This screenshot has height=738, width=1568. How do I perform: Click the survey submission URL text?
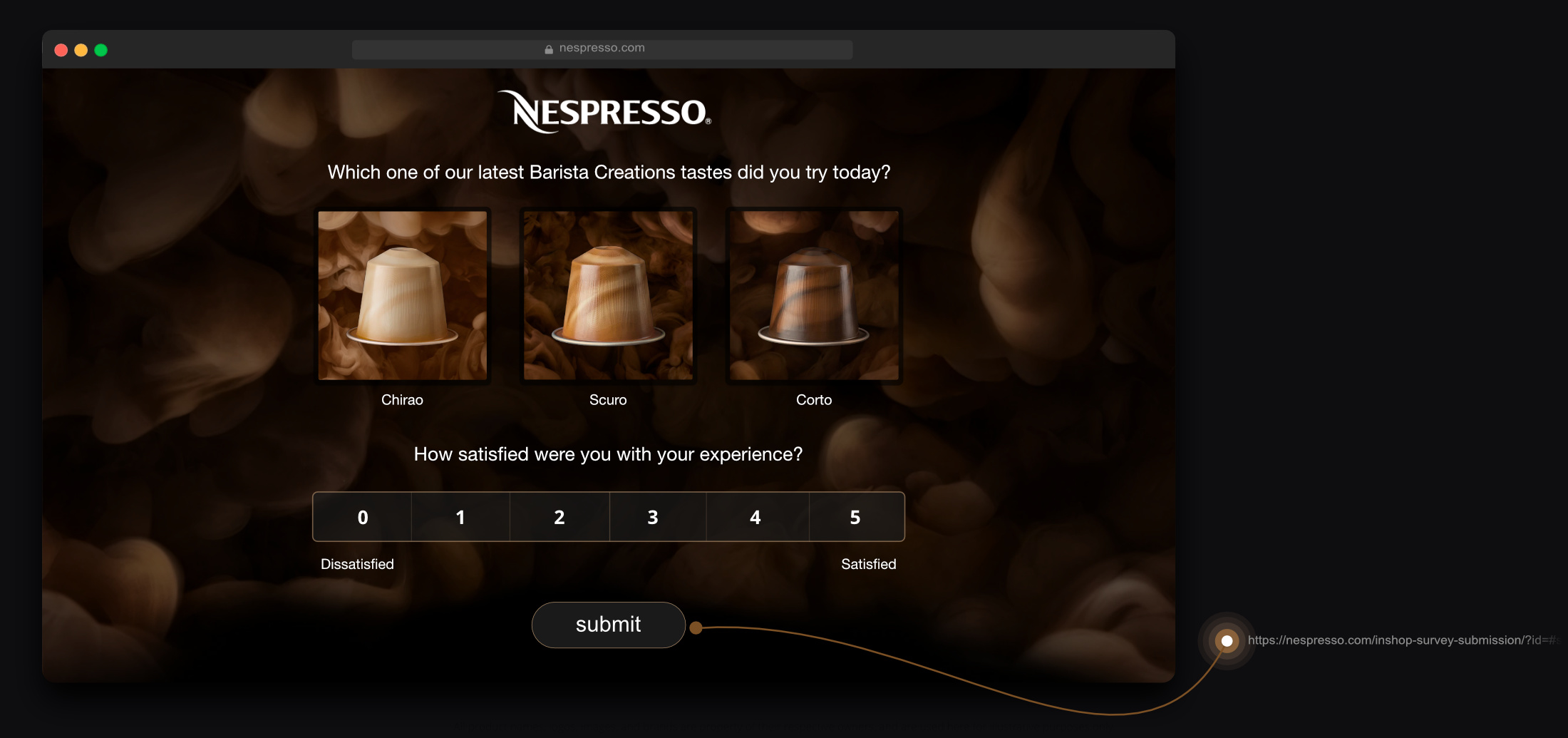[1403, 640]
